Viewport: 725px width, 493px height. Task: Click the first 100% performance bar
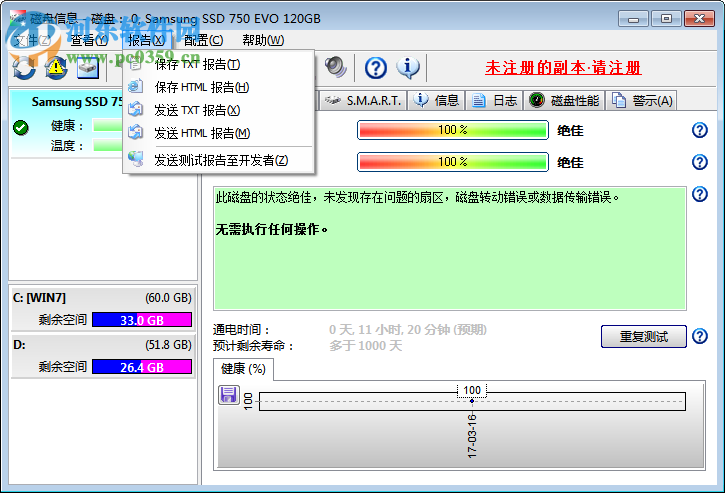453,130
